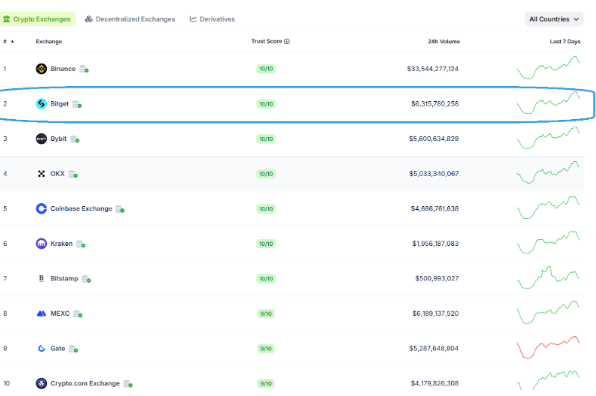Viewport: 596px width, 396px height.
Task: Click Bybit's reserves data icon
Action: (x=75, y=139)
